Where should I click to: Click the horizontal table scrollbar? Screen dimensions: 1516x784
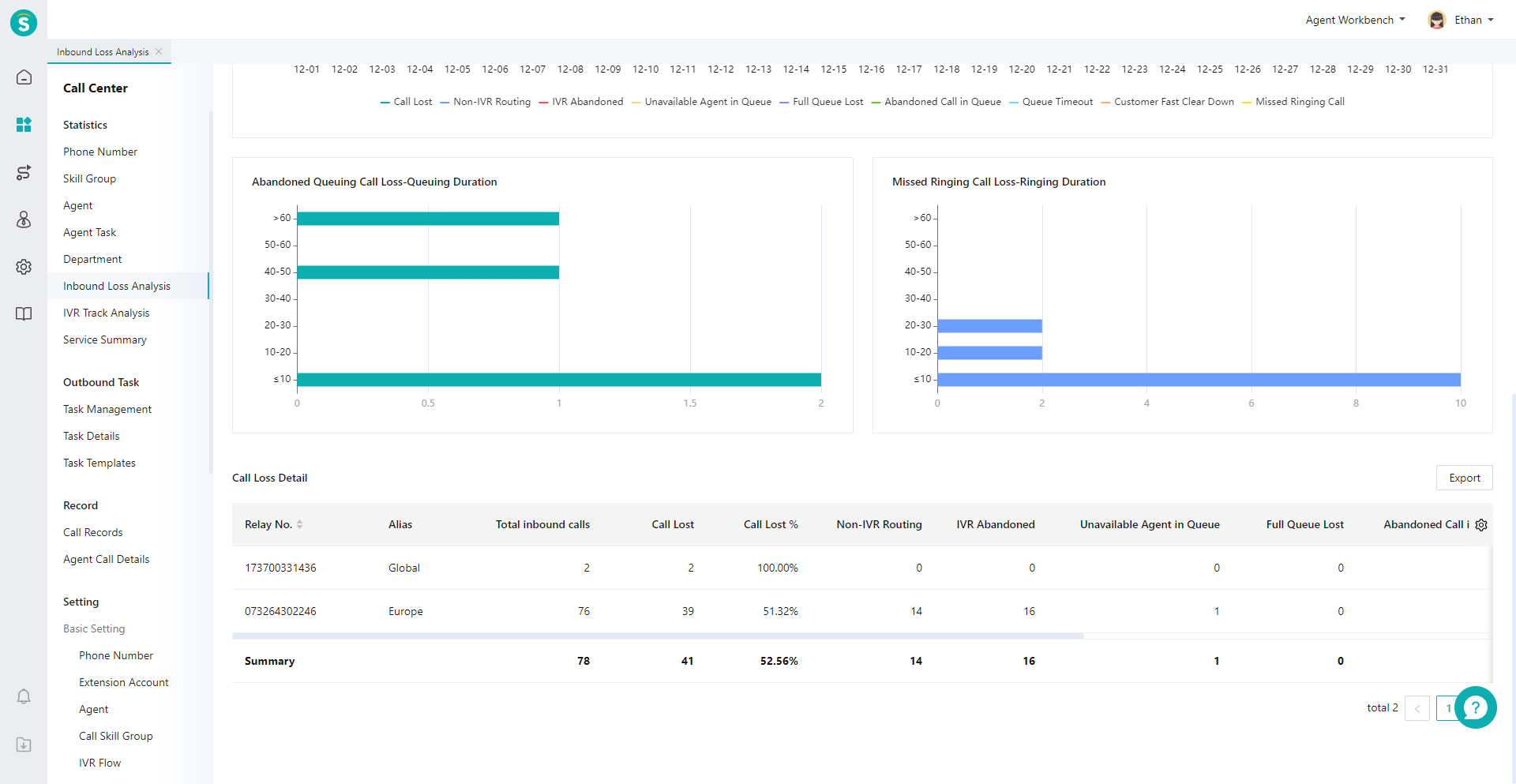[x=658, y=636]
